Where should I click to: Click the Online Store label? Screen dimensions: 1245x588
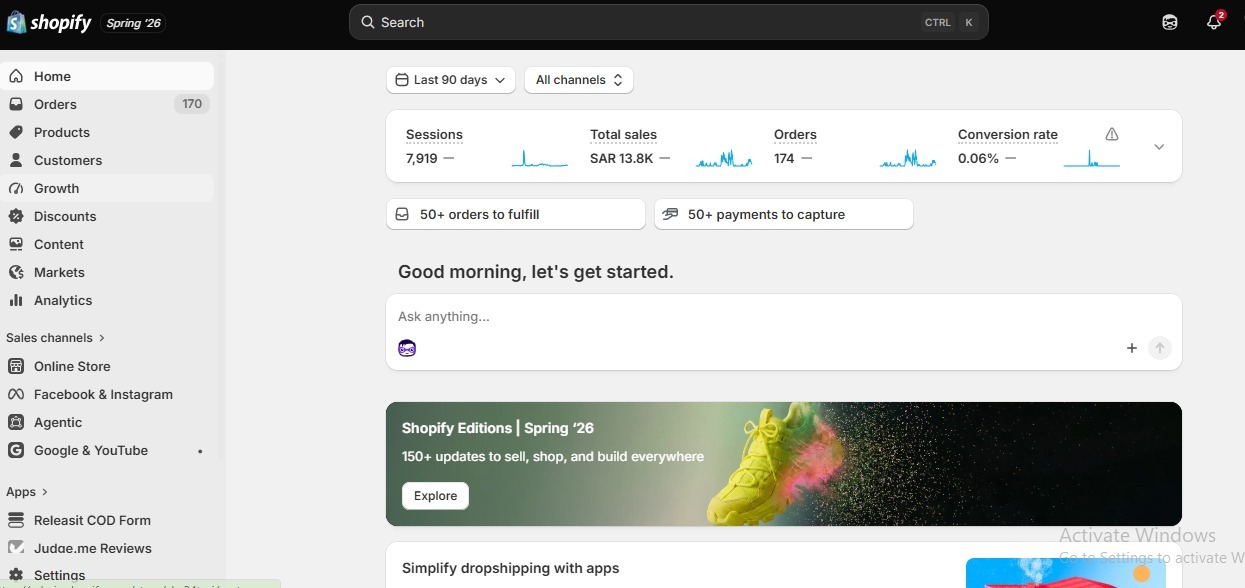point(72,366)
